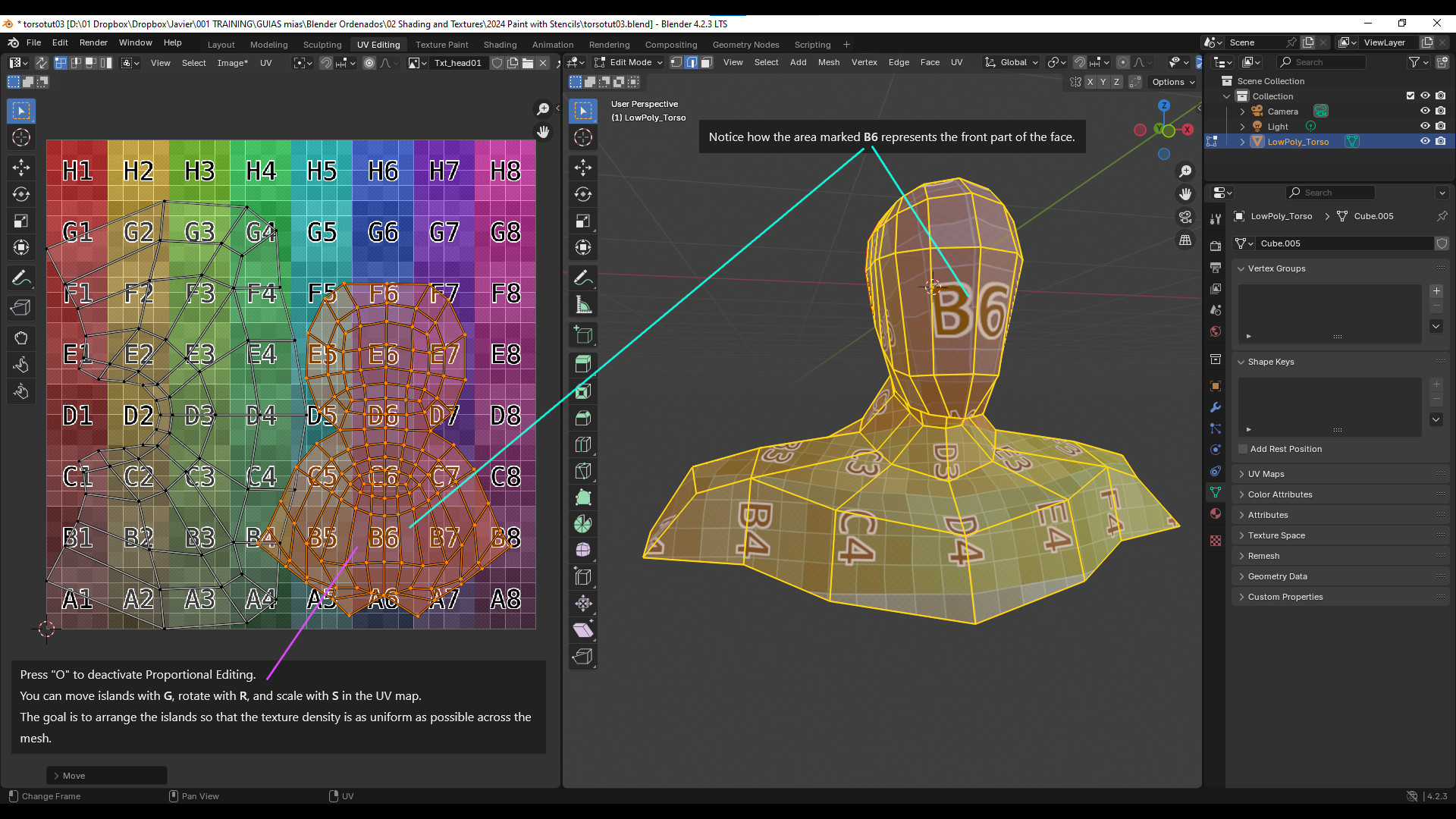1456x819 pixels.
Task: Open the Render menu
Action: tap(93, 42)
